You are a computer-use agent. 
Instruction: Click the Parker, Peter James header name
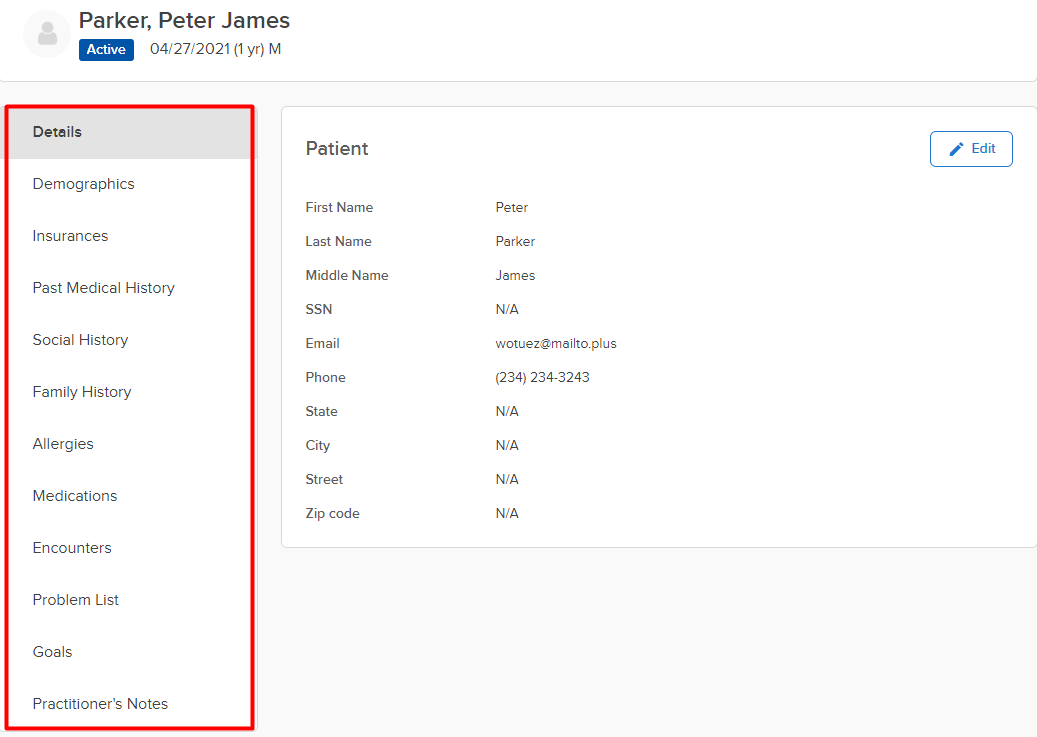pos(184,20)
